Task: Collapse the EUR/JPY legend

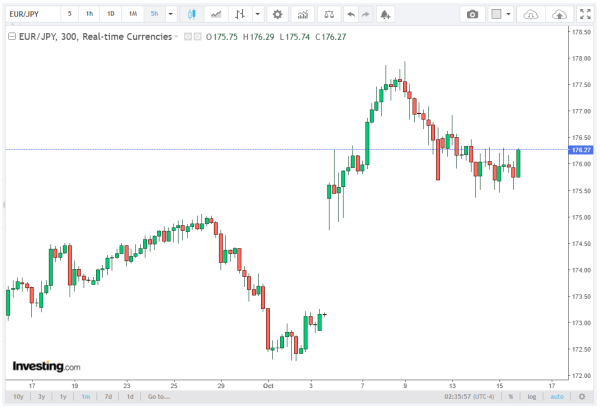Action: click(x=10, y=35)
